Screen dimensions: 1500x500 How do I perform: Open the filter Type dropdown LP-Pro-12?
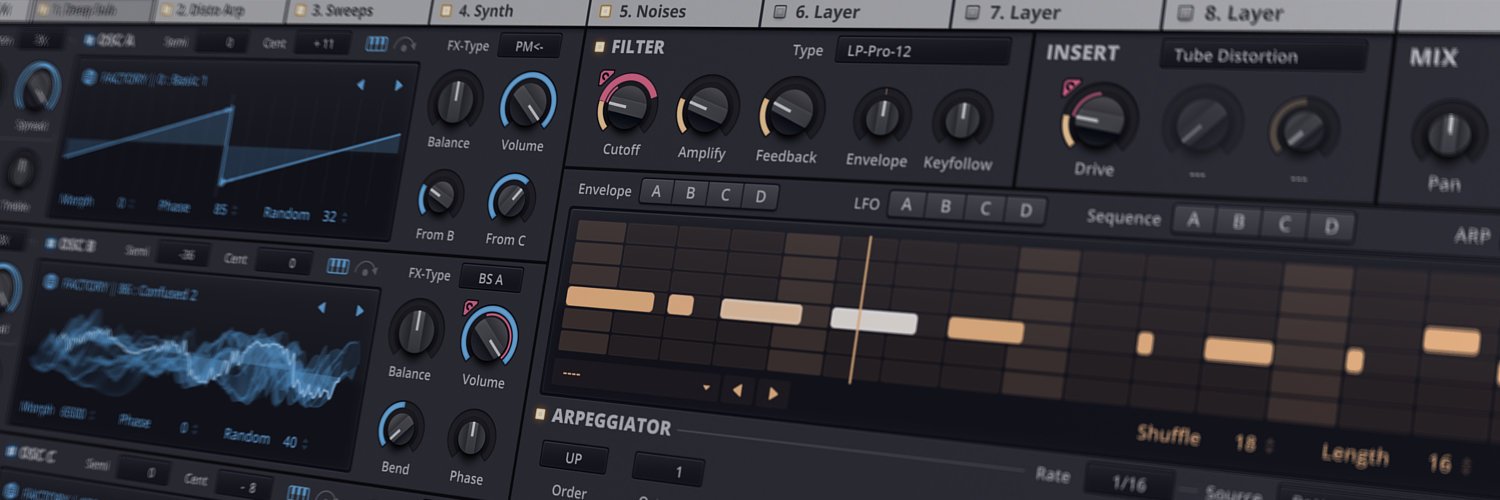click(x=922, y=51)
